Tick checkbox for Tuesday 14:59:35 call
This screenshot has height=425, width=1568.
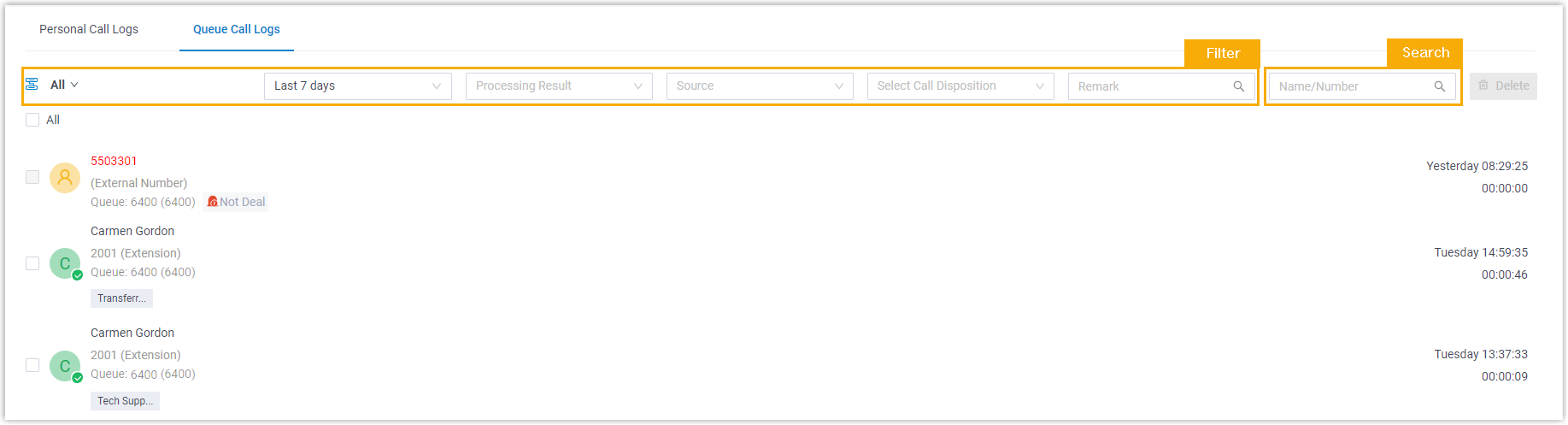click(32, 263)
